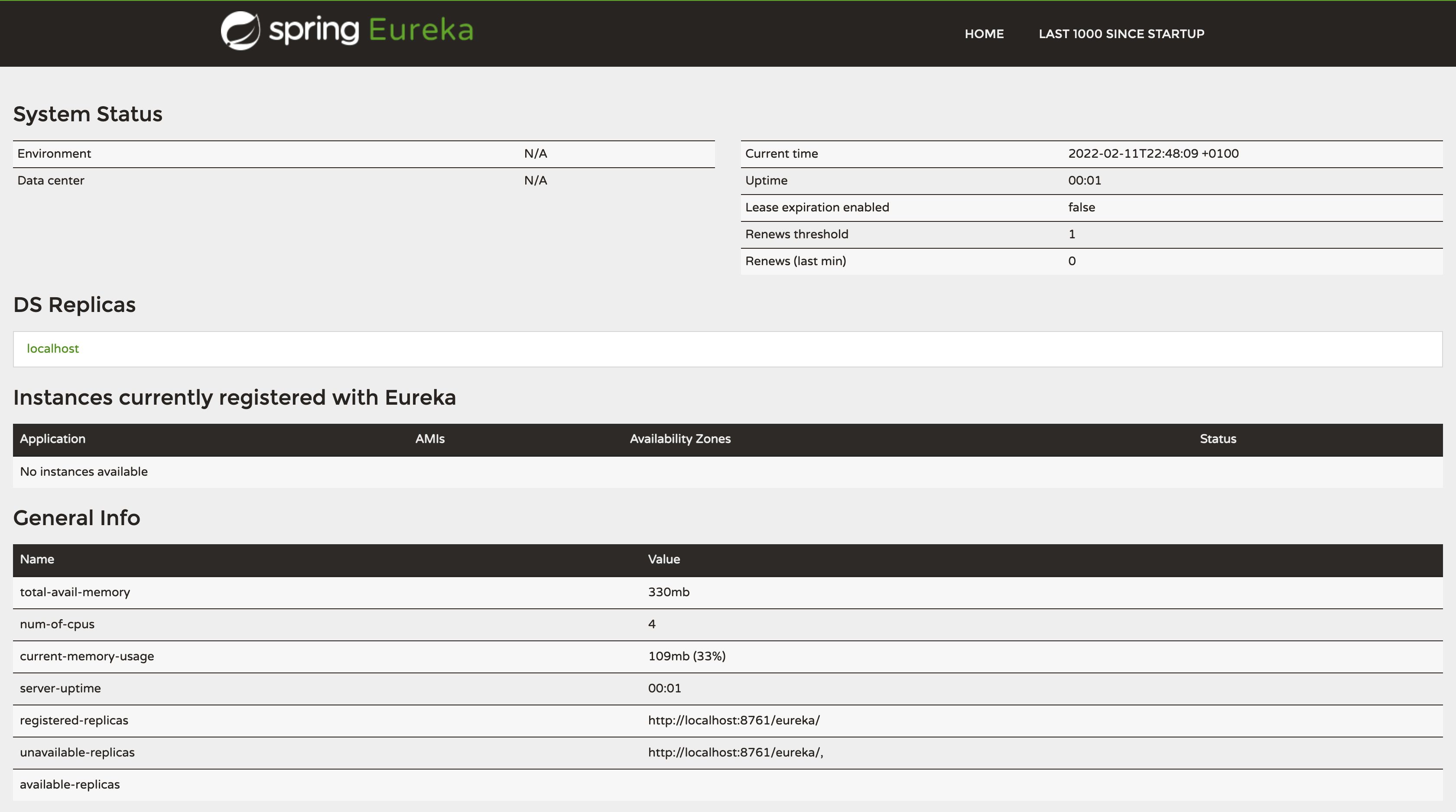This screenshot has height=812, width=1456.
Task: Click Lease expiration enabled label
Action: pos(817,208)
